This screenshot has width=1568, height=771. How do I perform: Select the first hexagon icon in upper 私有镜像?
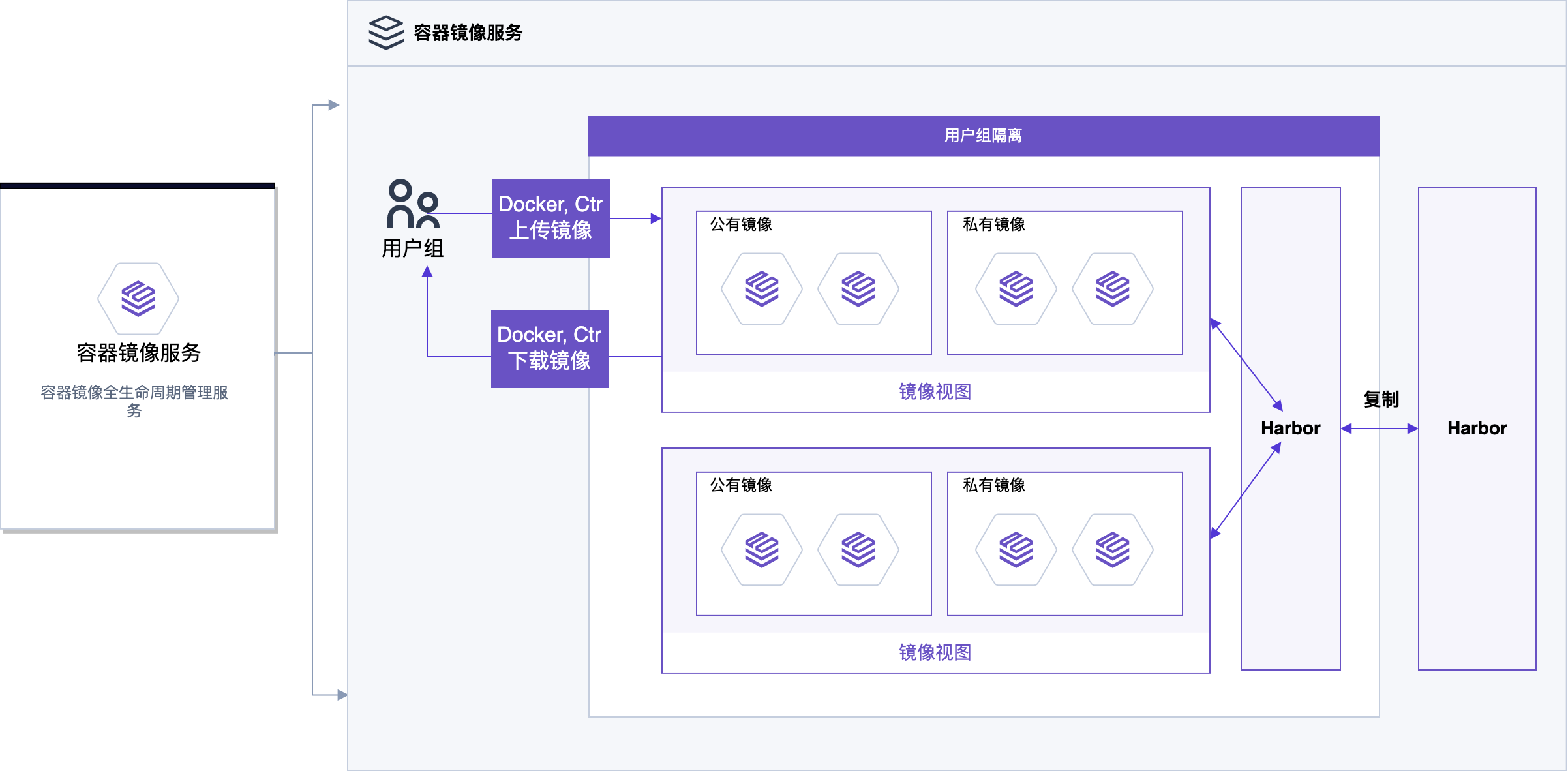[x=1016, y=289]
